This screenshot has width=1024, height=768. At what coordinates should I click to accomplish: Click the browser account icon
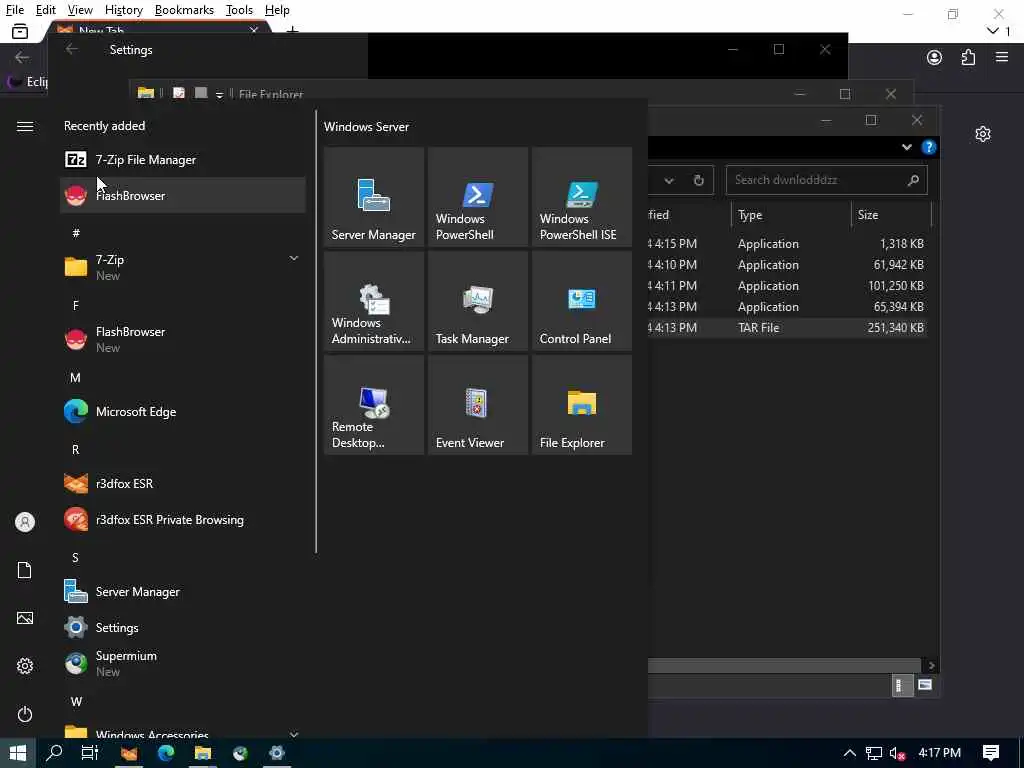click(935, 57)
